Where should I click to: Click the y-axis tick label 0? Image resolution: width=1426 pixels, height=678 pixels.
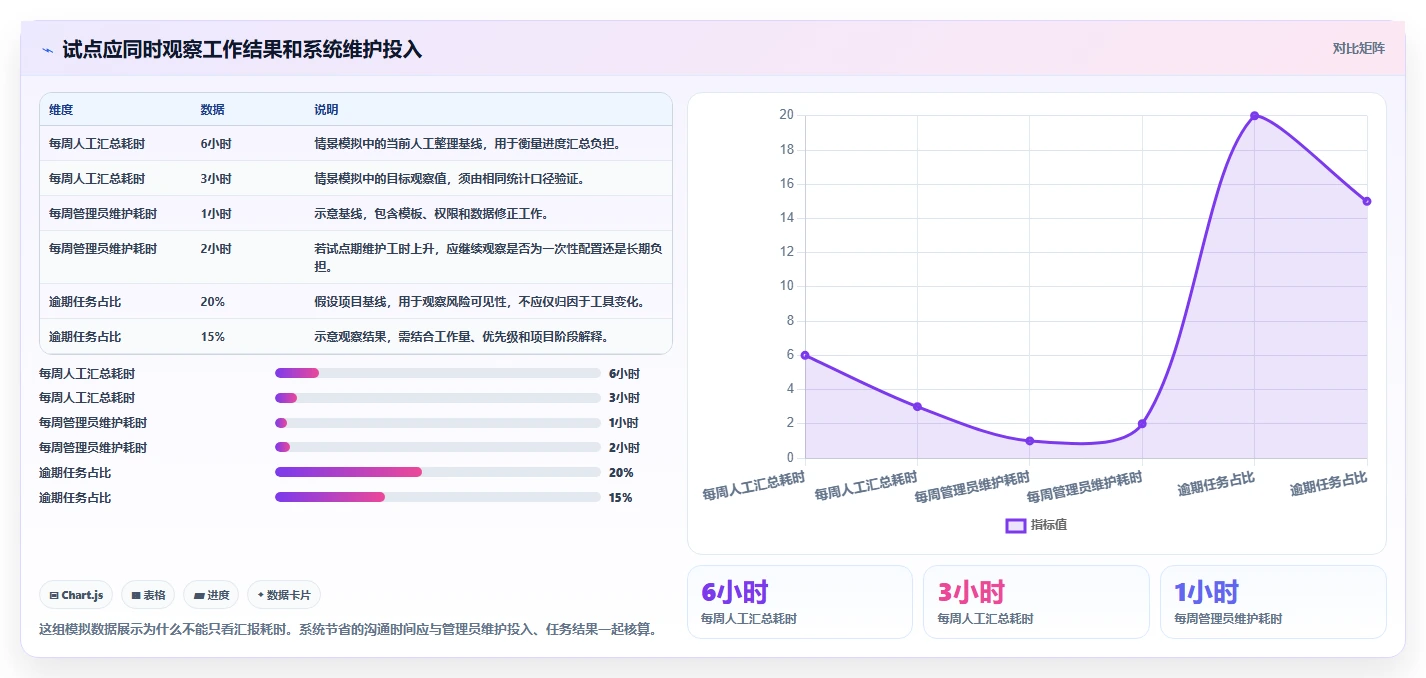point(790,457)
